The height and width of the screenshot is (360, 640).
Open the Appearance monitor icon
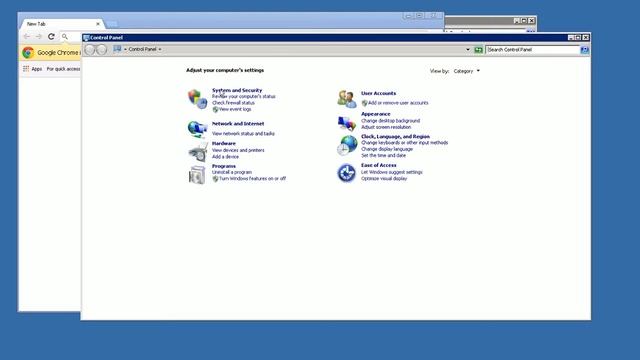(347, 122)
